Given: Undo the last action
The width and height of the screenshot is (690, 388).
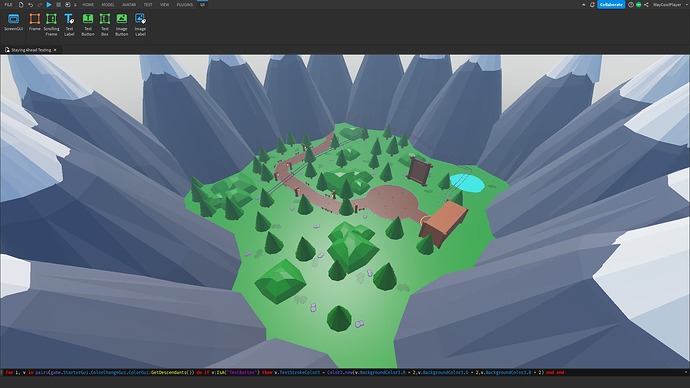Looking at the screenshot, I should point(30,4).
